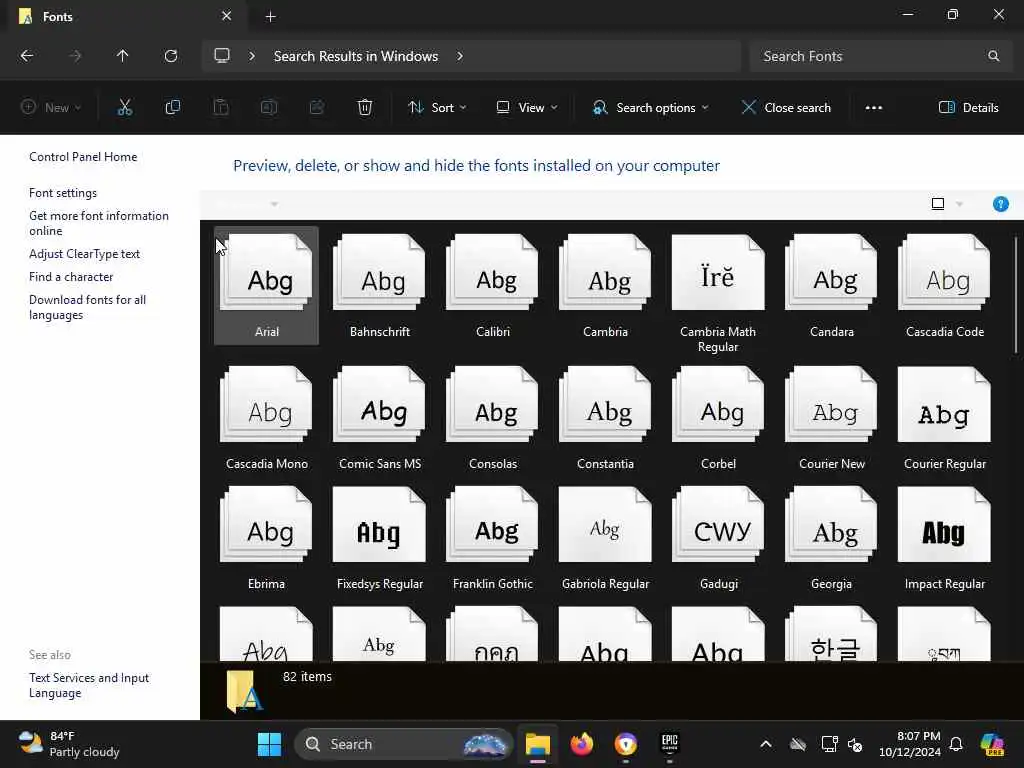Select the Impact Regular font

click(x=944, y=538)
